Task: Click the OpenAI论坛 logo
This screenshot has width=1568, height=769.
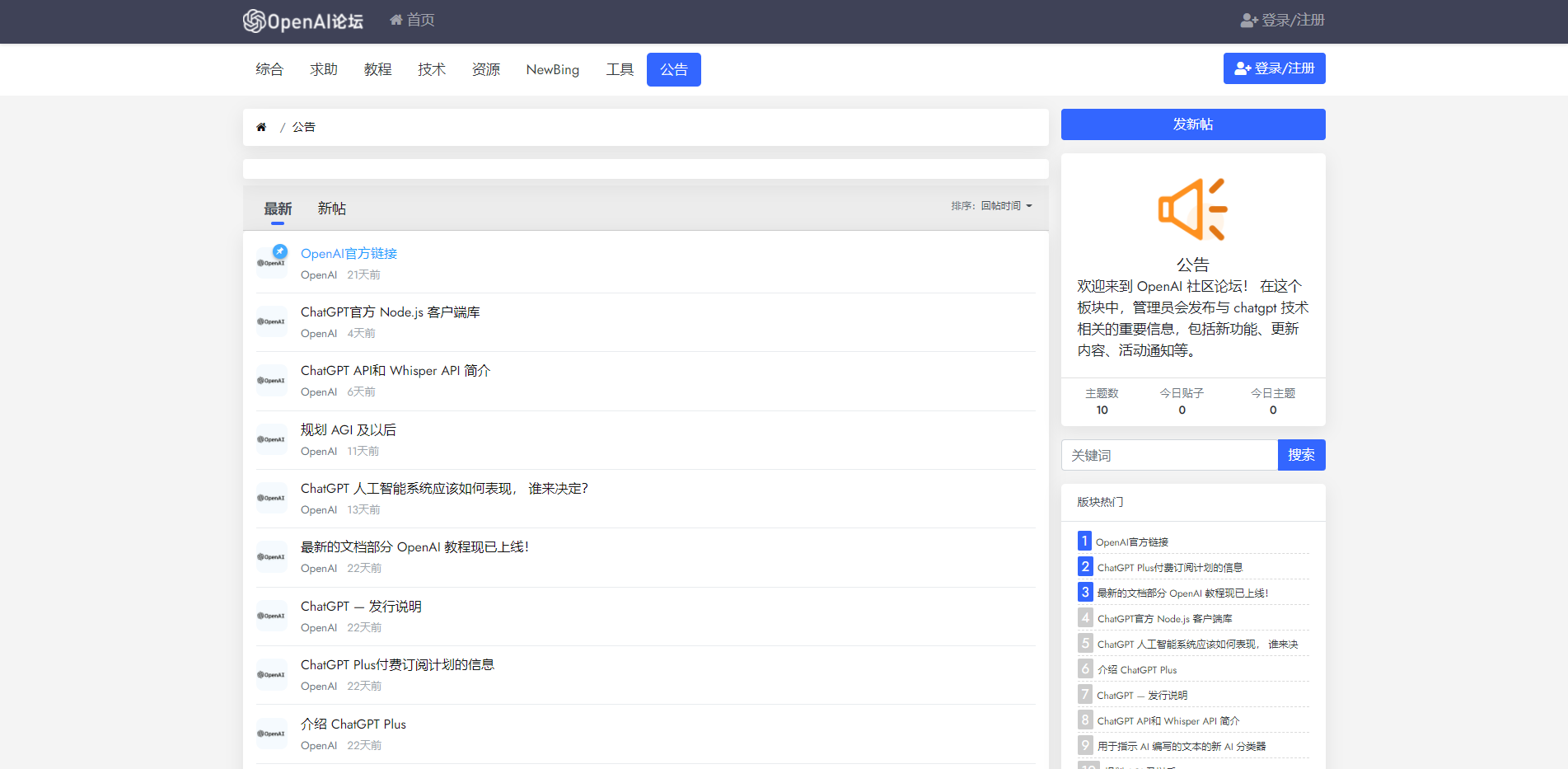Action: [302, 21]
